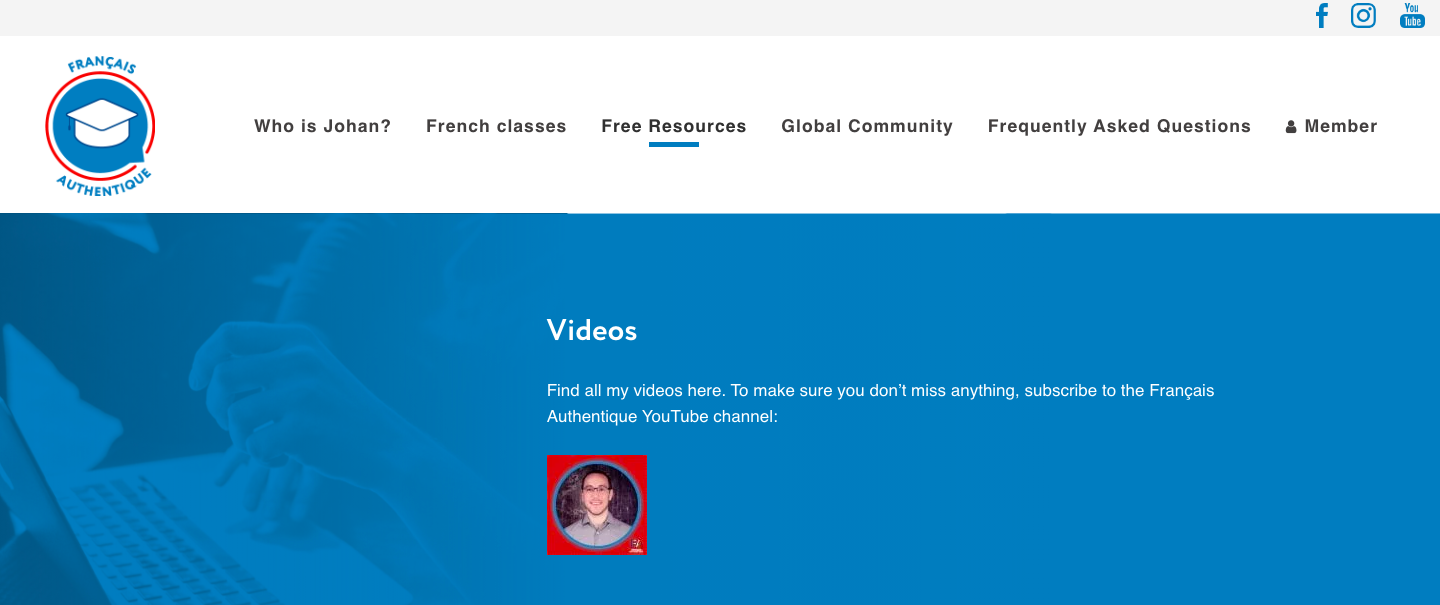
Task: Select the Free Resources menu item
Action: [x=674, y=126]
